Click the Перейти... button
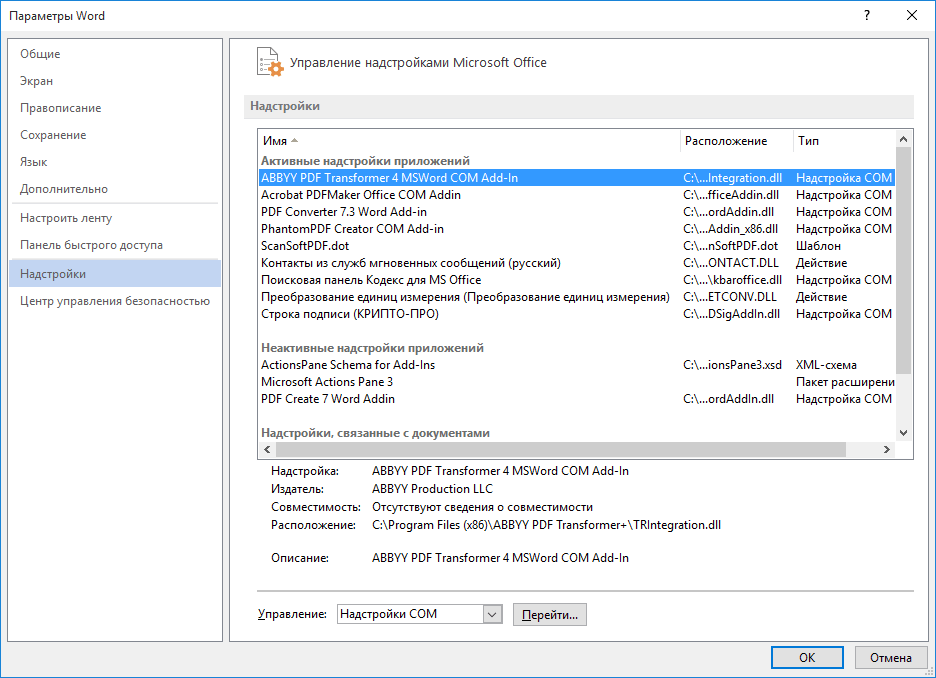This screenshot has height=678, width=936. (550, 615)
